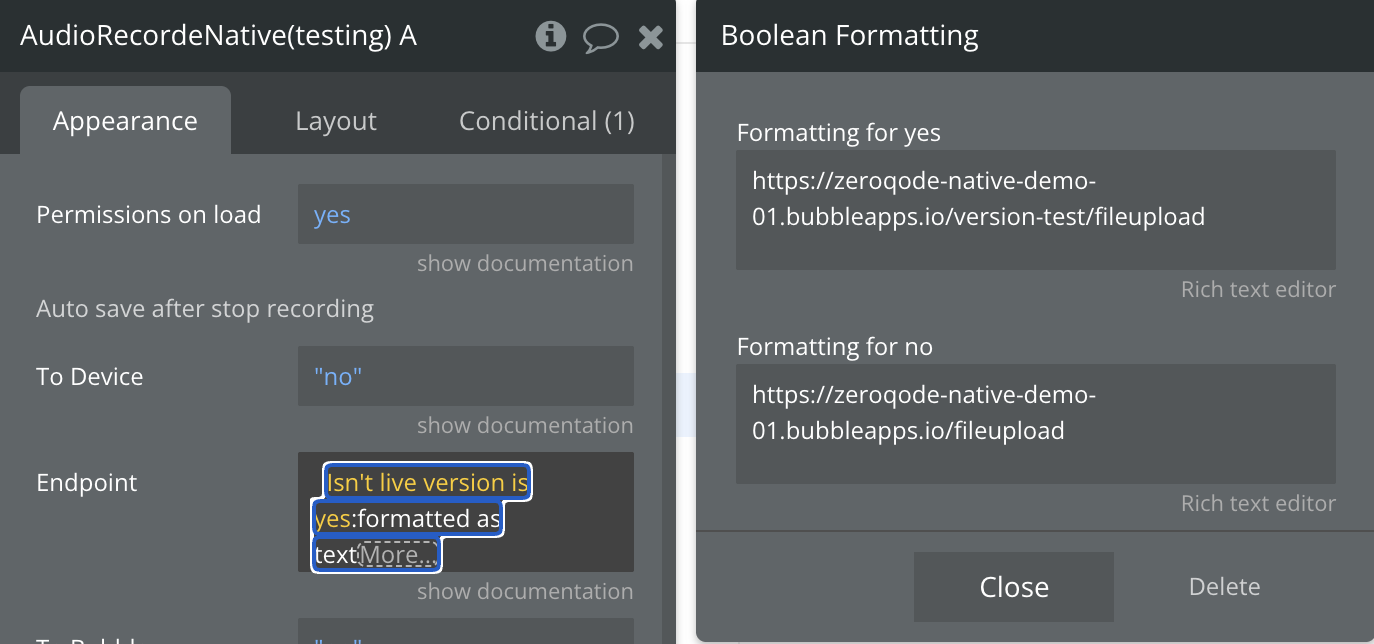The image size is (1374, 644).
Task: Edit the To Device "no" value
Action: pos(465,376)
